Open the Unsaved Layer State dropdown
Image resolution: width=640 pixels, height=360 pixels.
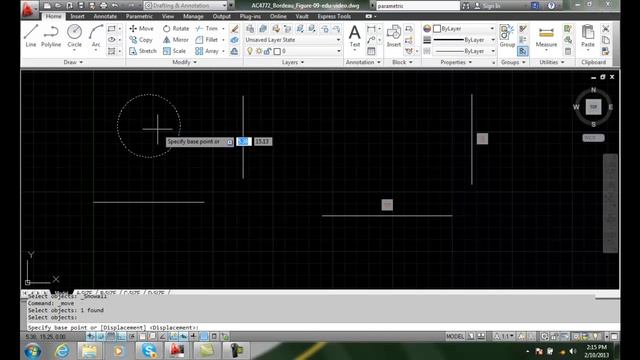pyautogui.click(x=293, y=40)
